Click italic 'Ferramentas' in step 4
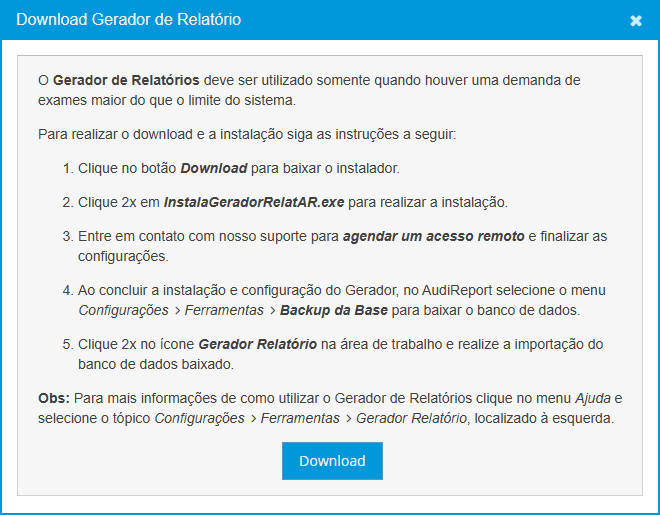The width and height of the screenshot is (660, 515). click(x=224, y=311)
